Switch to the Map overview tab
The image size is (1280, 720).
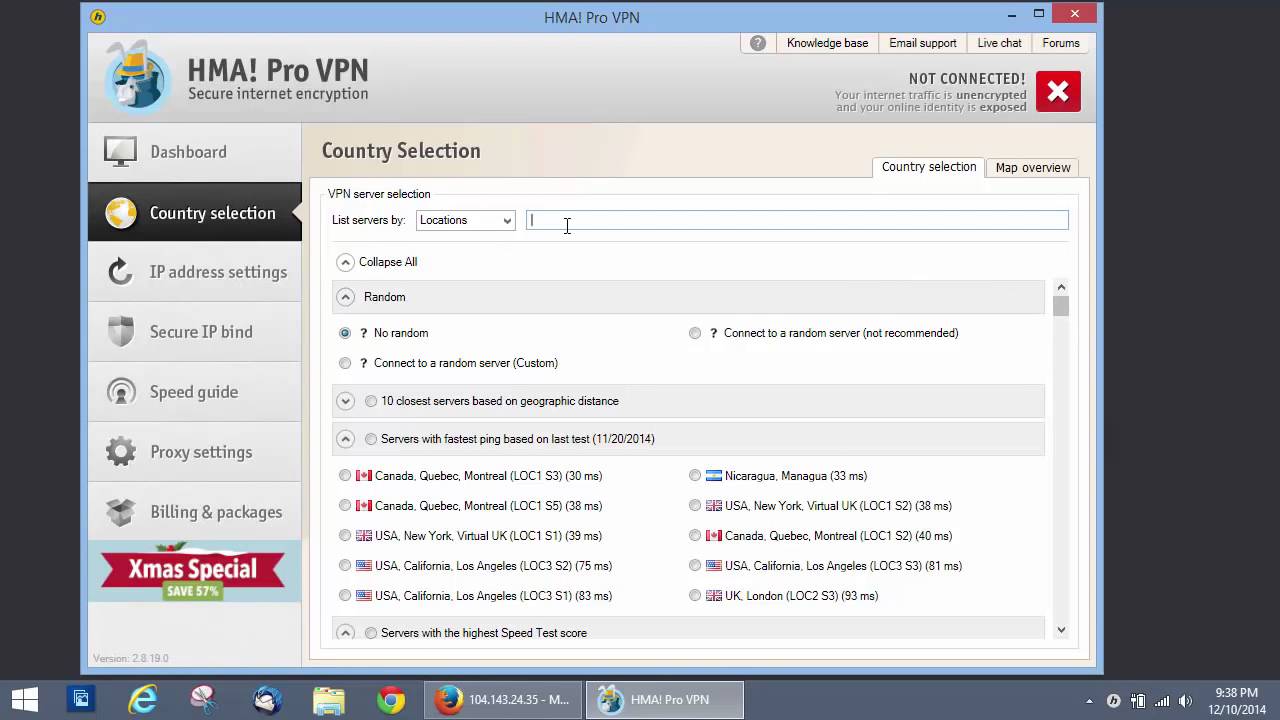pyautogui.click(x=1033, y=168)
